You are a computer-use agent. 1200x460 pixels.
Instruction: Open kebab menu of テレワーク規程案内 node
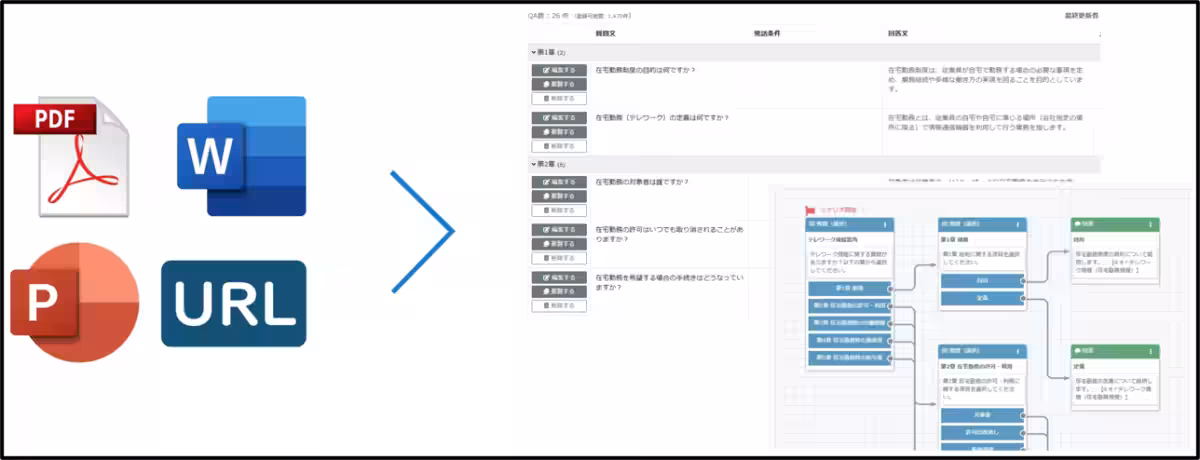point(886,225)
